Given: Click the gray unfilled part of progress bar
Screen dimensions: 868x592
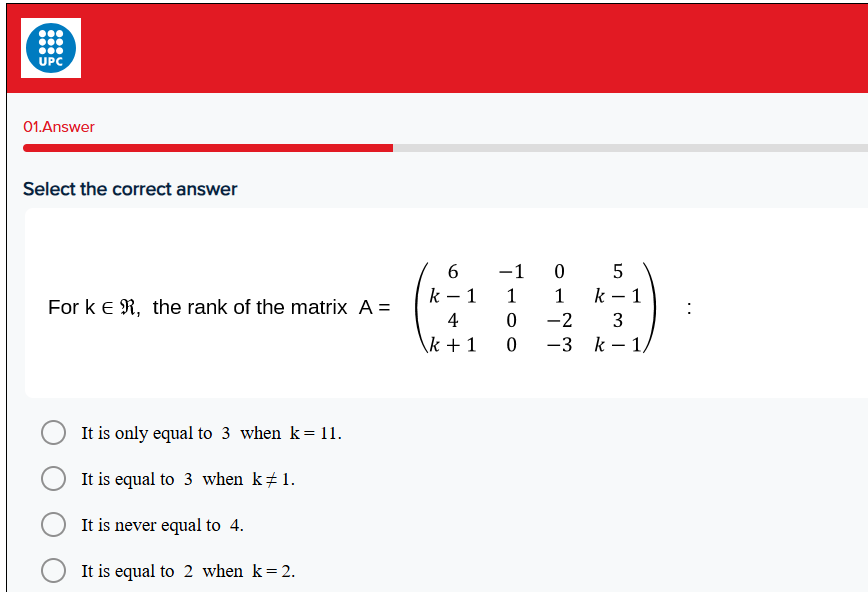Looking at the screenshot, I should (630, 148).
